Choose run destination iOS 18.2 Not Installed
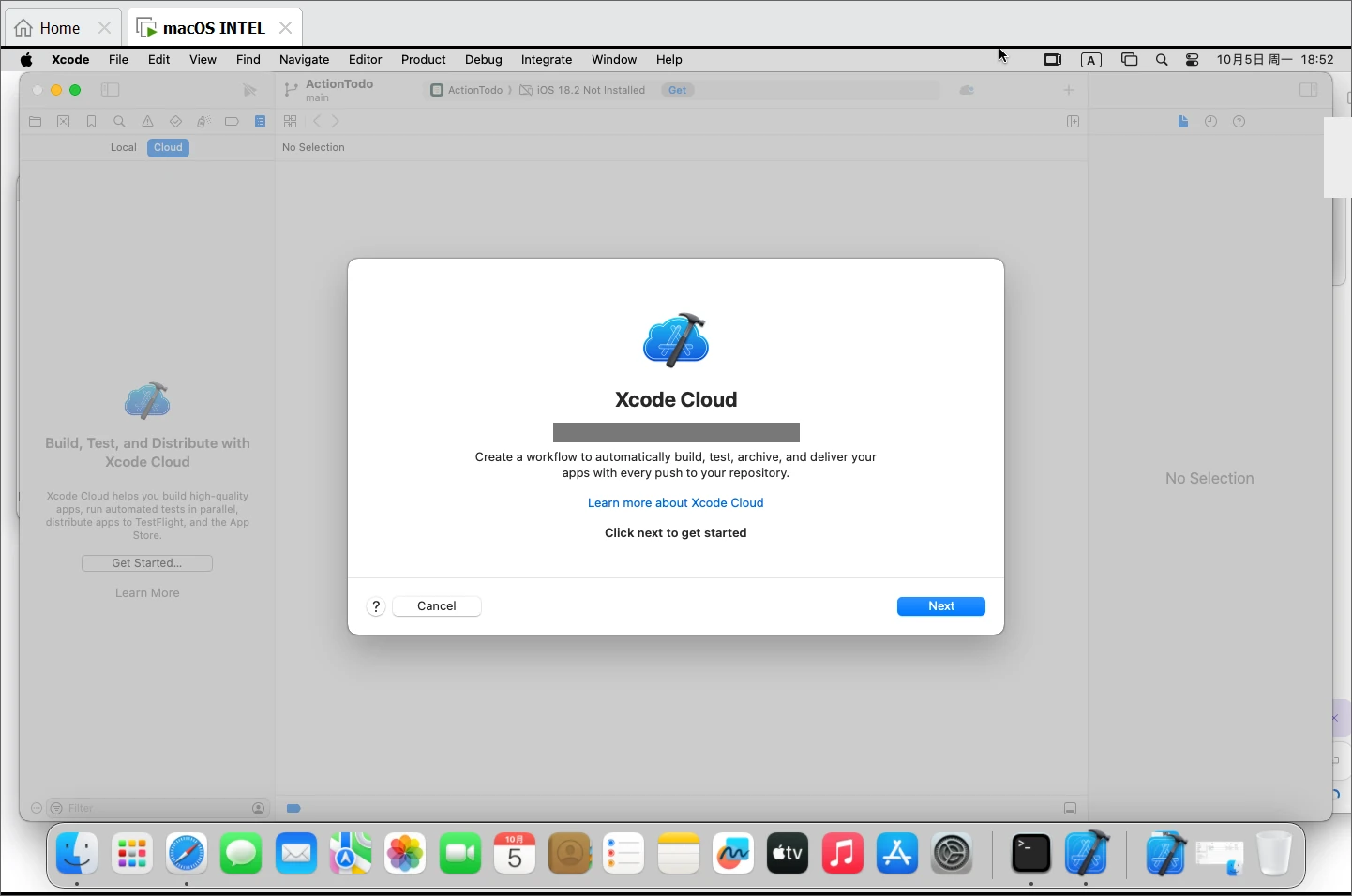 tap(583, 91)
